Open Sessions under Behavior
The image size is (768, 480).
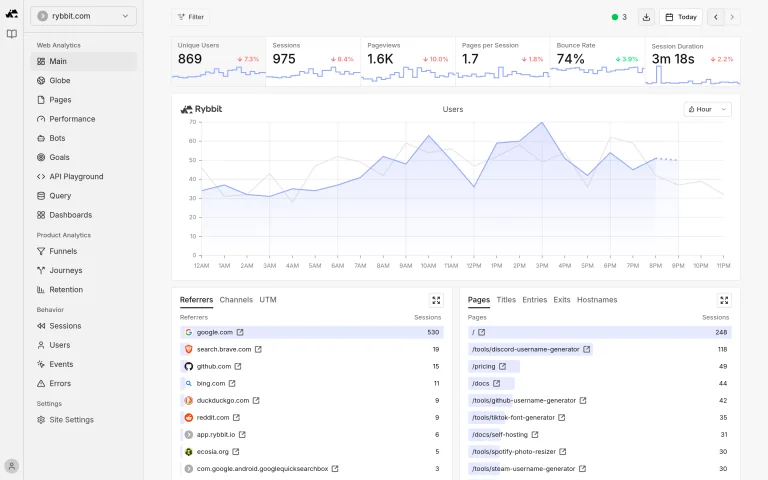coord(83,326)
